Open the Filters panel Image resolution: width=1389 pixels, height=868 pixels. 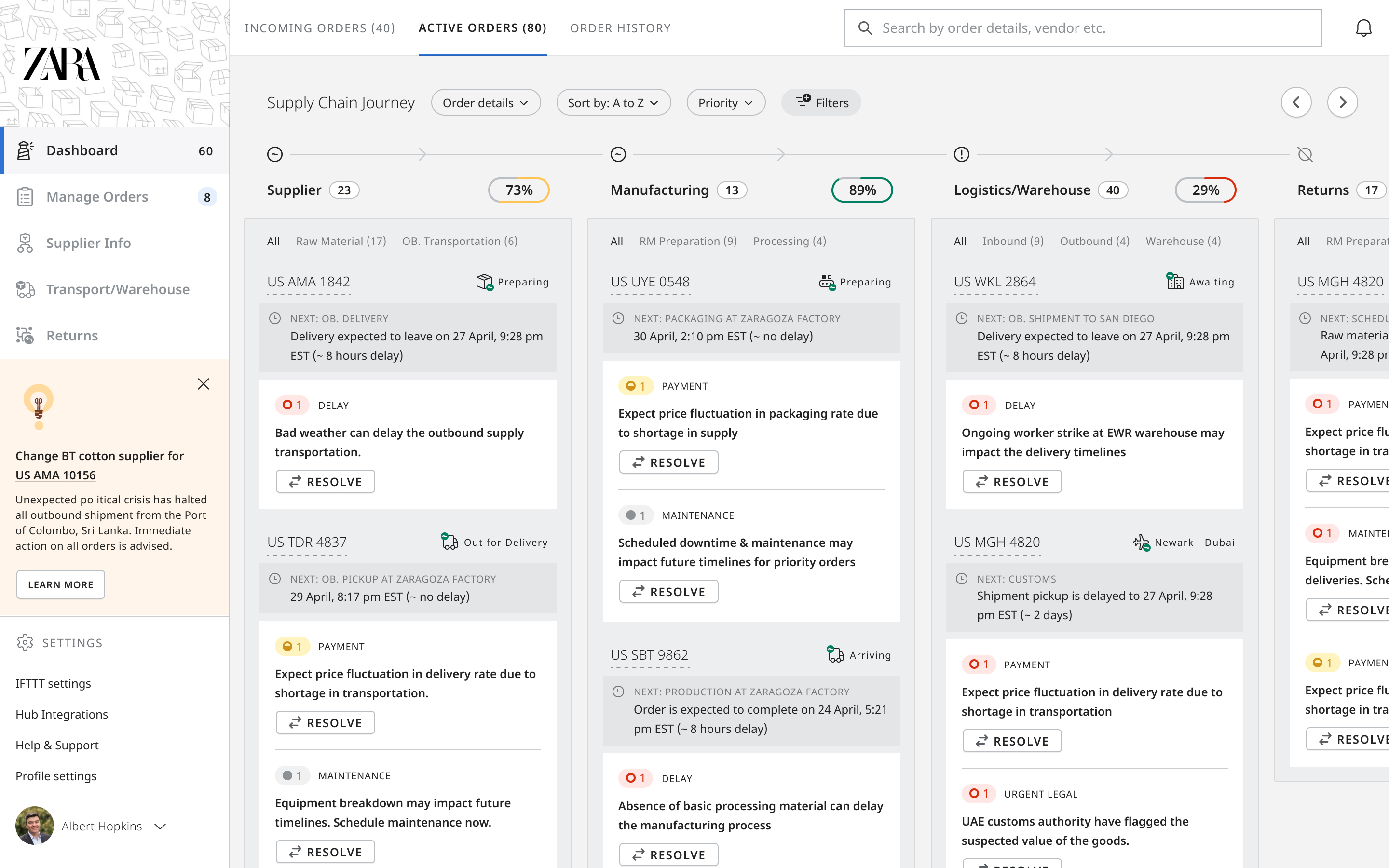tap(821, 103)
